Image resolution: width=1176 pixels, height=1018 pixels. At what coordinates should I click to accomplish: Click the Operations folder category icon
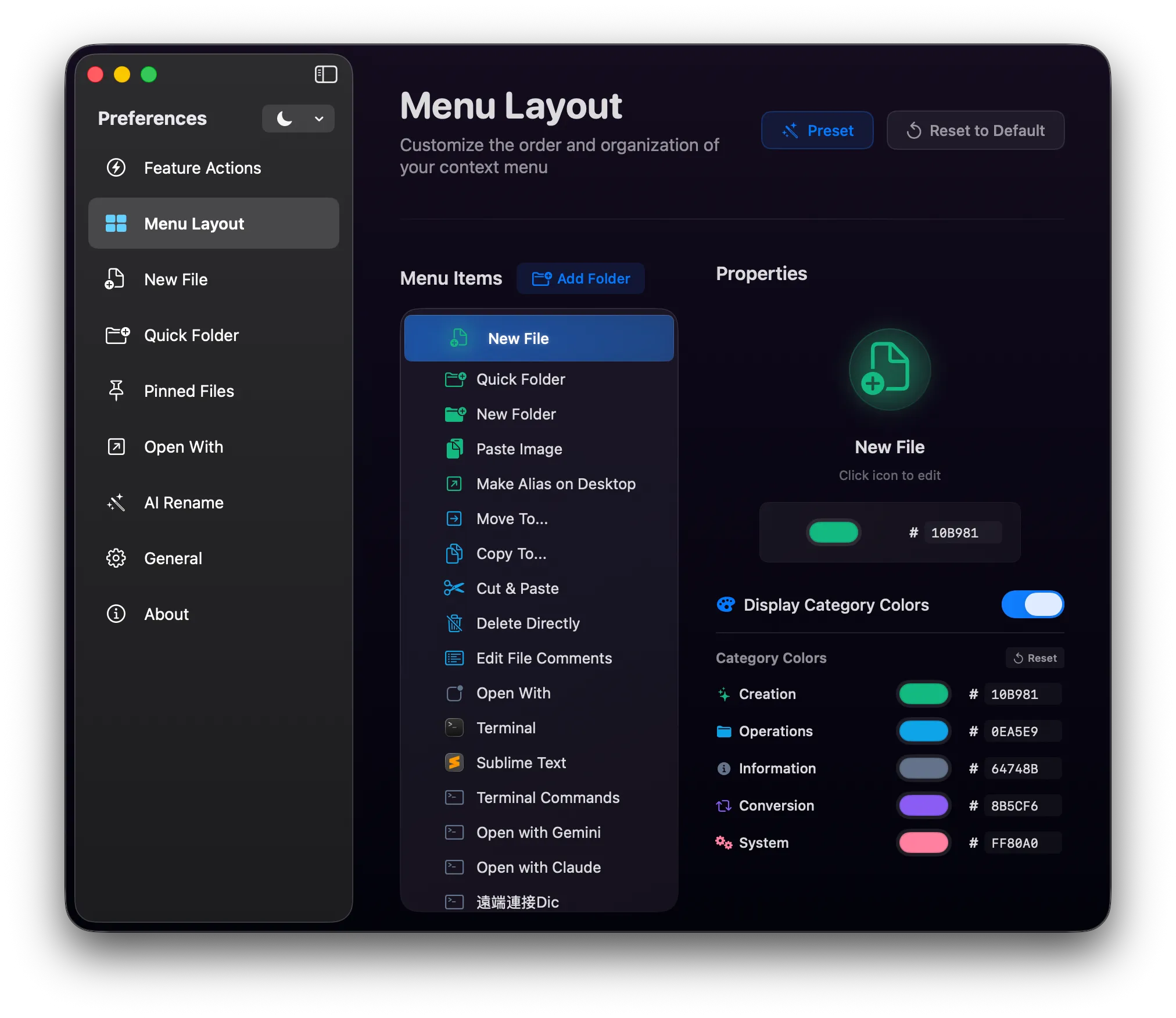(x=724, y=731)
